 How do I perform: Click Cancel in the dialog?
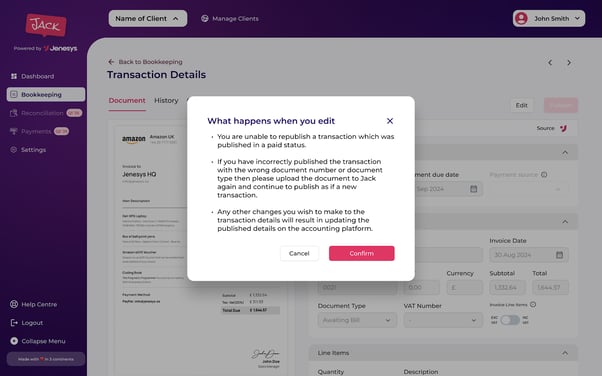point(299,253)
